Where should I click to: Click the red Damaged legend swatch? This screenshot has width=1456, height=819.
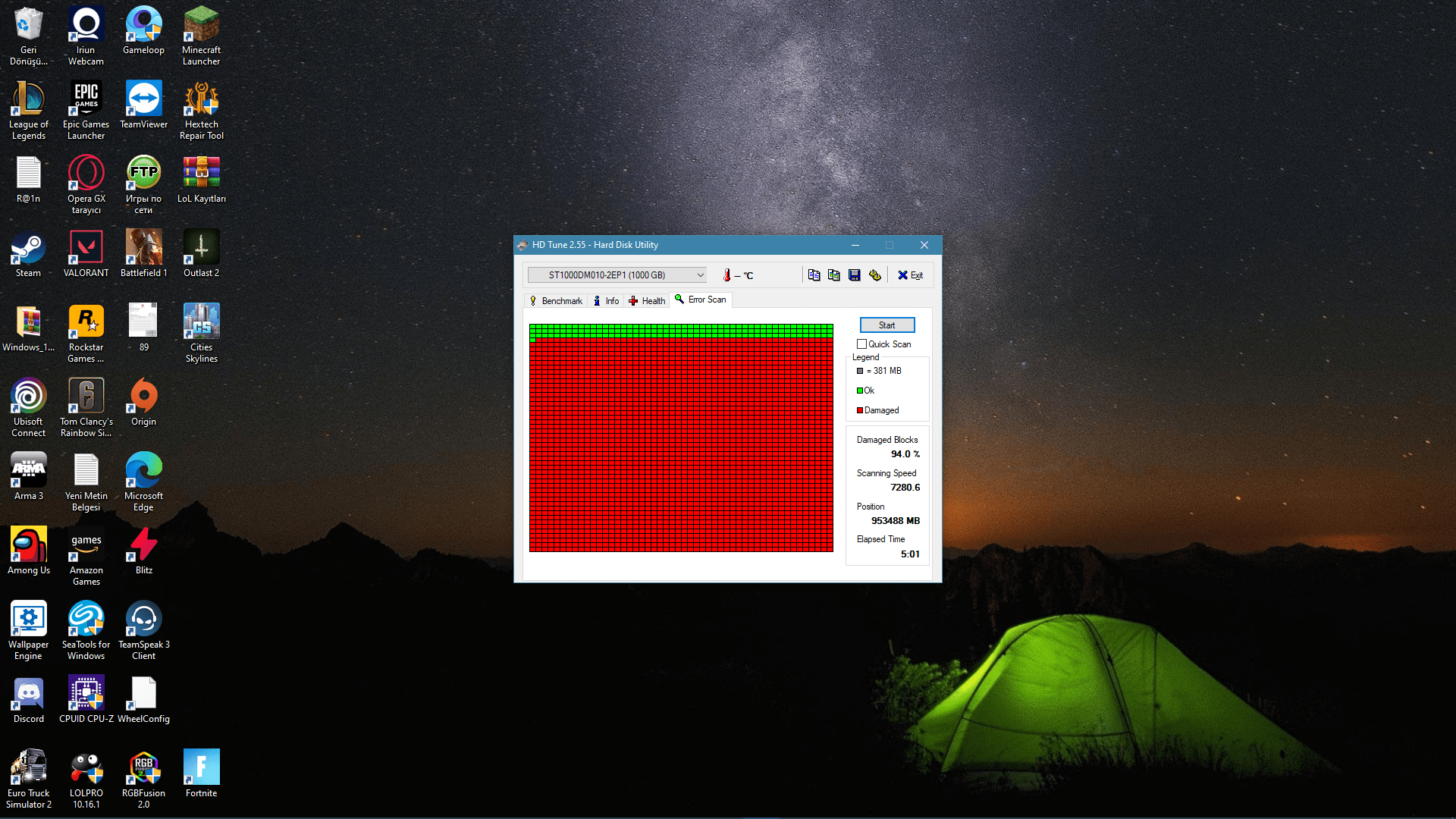[x=860, y=410]
